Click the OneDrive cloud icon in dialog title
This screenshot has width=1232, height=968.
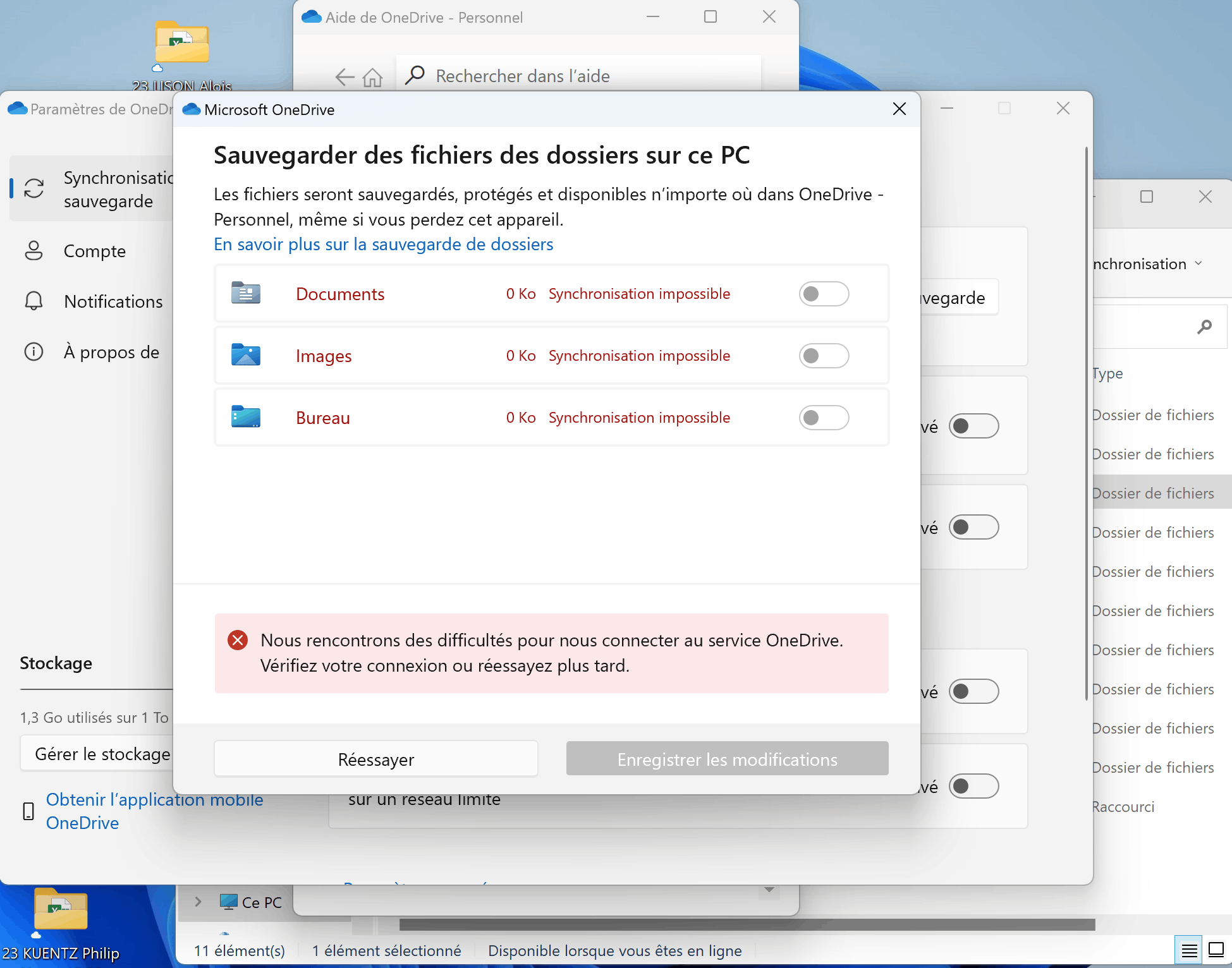coord(192,109)
